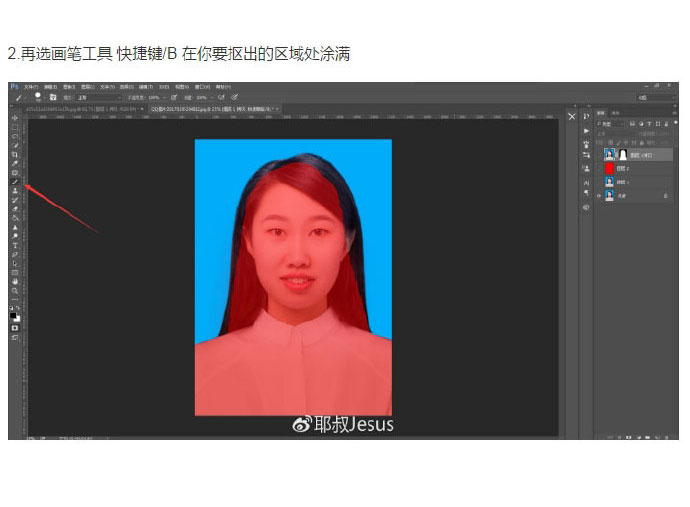Toggle type layer filter in Layers panel
The width and height of the screenshot is (690, 507).
click(x=649, y=124)
